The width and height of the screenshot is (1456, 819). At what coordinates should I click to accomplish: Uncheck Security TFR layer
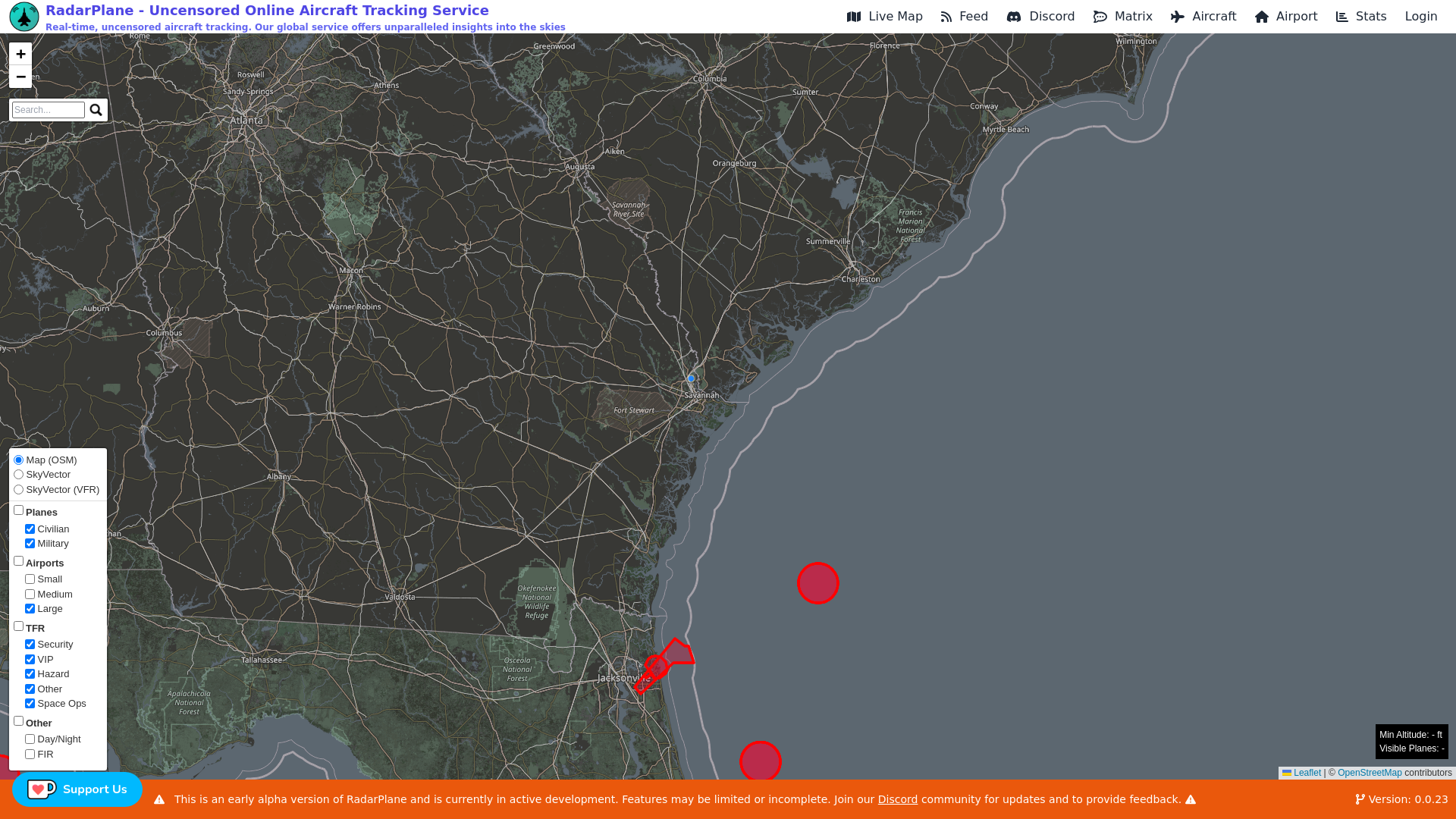30,645
